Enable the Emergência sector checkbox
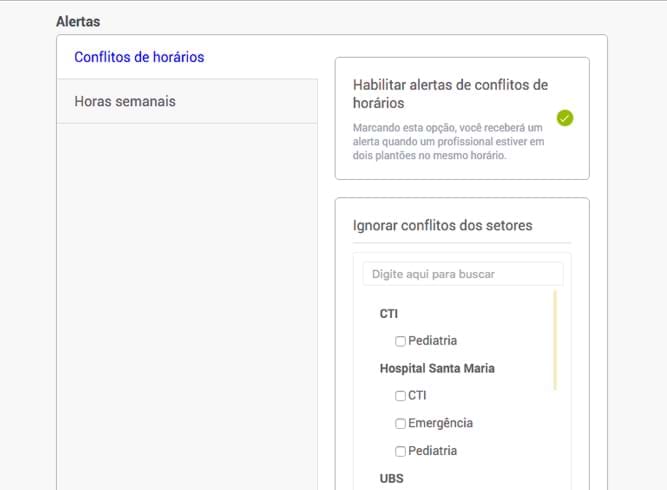Screen dimensions: 667x490 (x=400, y=424)
